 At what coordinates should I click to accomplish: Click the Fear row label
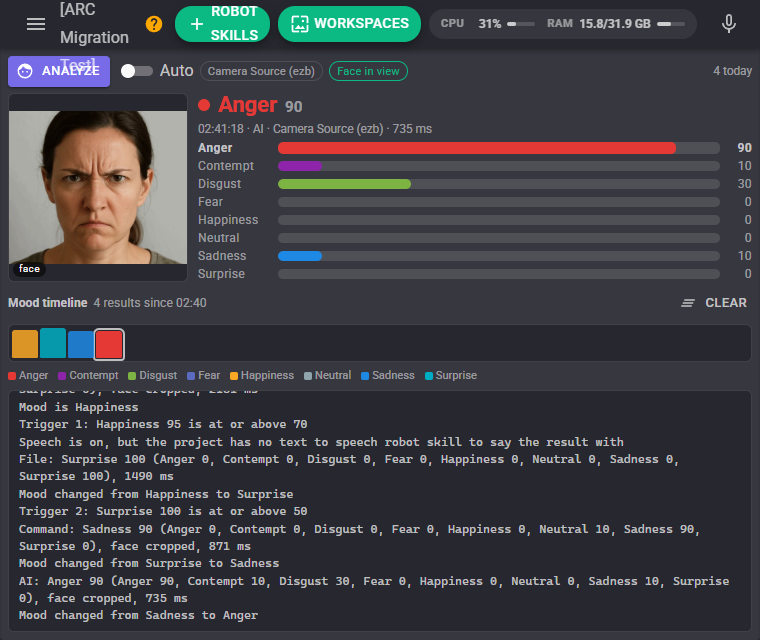[x=210, y=202]
